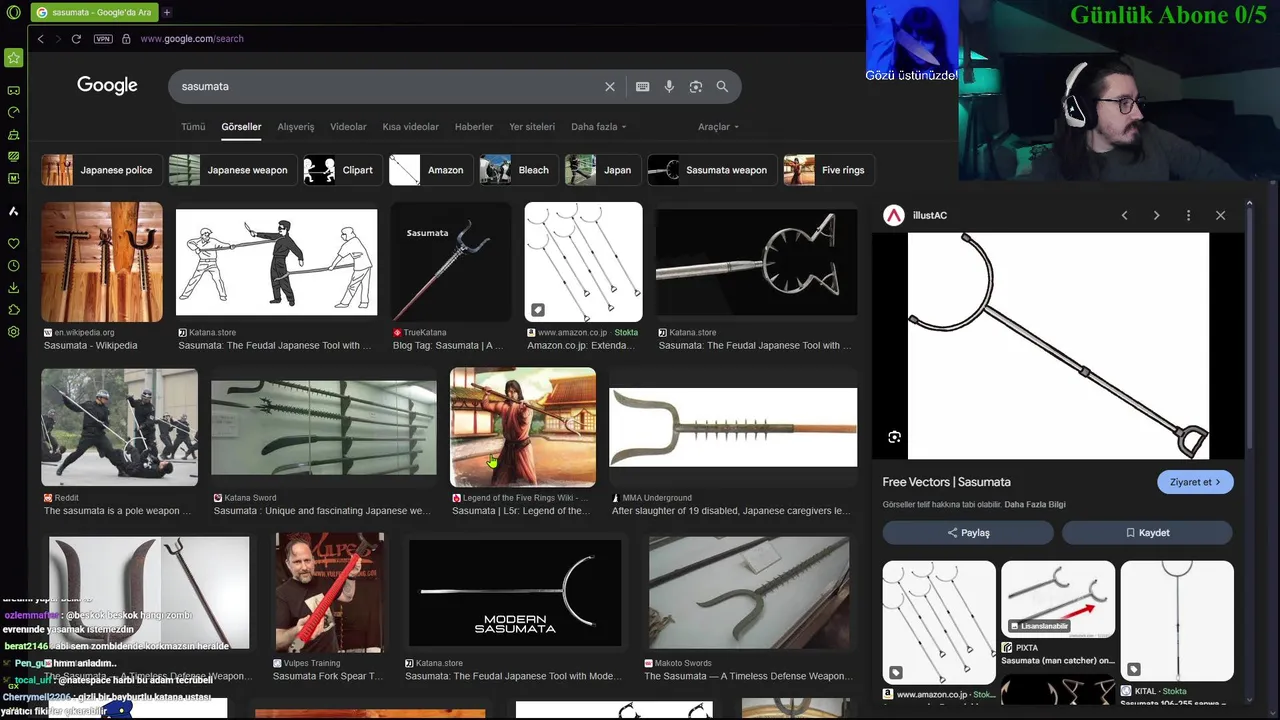Open site security padlock info
Screen dimensions: 1280x720
tap(126, 39)
